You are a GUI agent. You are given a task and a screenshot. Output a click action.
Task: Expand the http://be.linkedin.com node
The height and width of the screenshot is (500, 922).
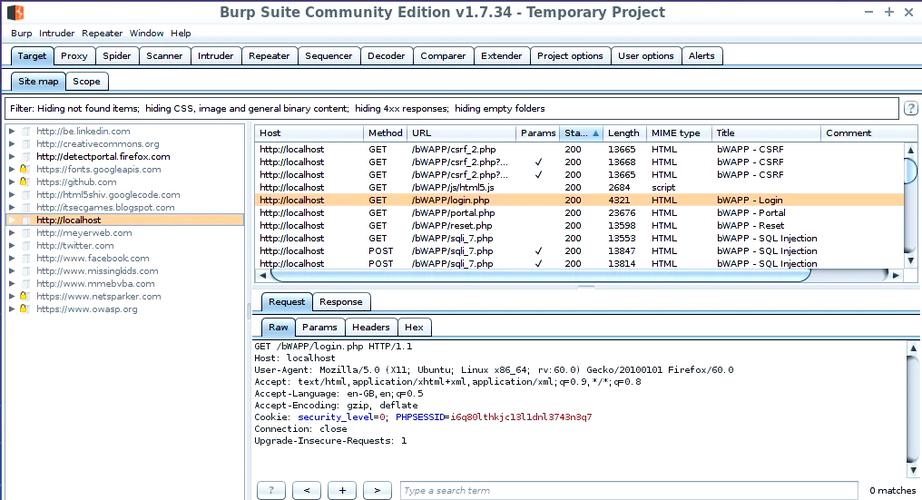click(12, 131)
